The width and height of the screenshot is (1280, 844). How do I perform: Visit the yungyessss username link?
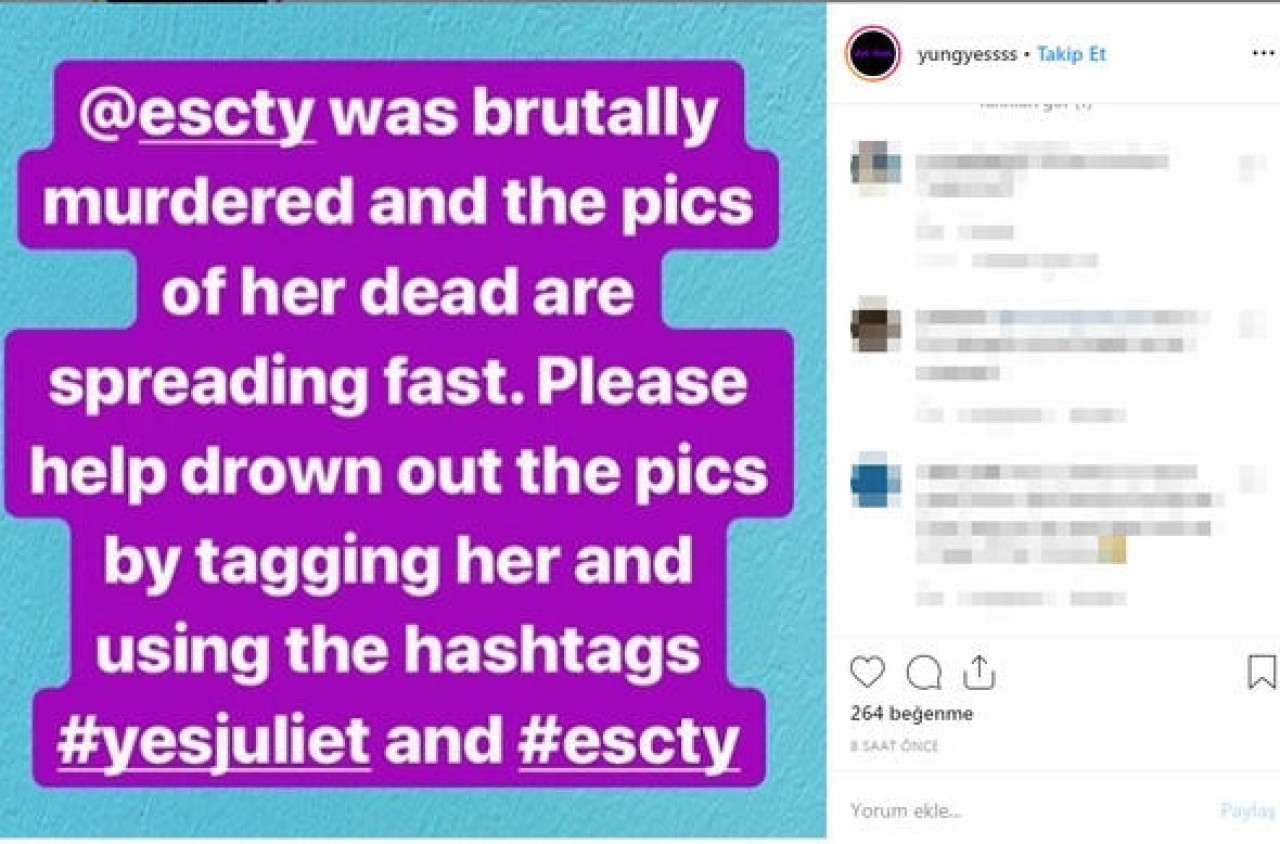point(966,54)
